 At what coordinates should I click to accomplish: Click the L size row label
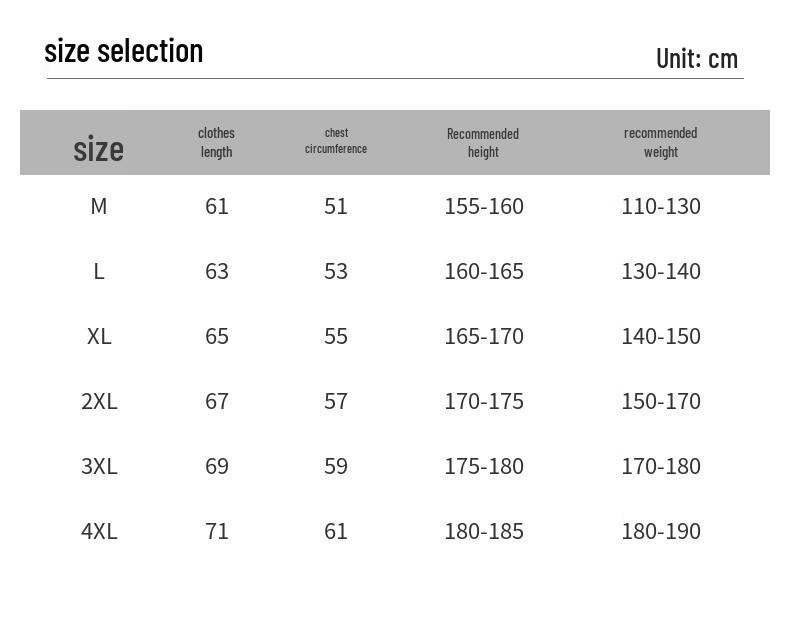click(x=99, y=271)
